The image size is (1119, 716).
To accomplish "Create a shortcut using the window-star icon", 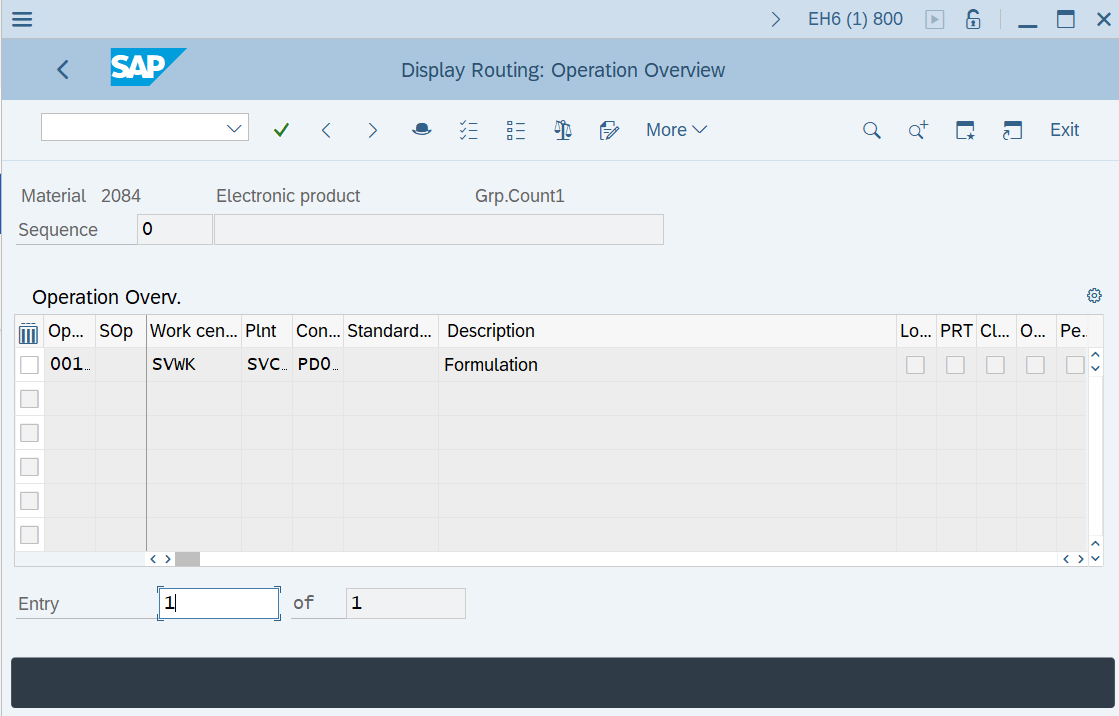I will (x=964, y=129).
